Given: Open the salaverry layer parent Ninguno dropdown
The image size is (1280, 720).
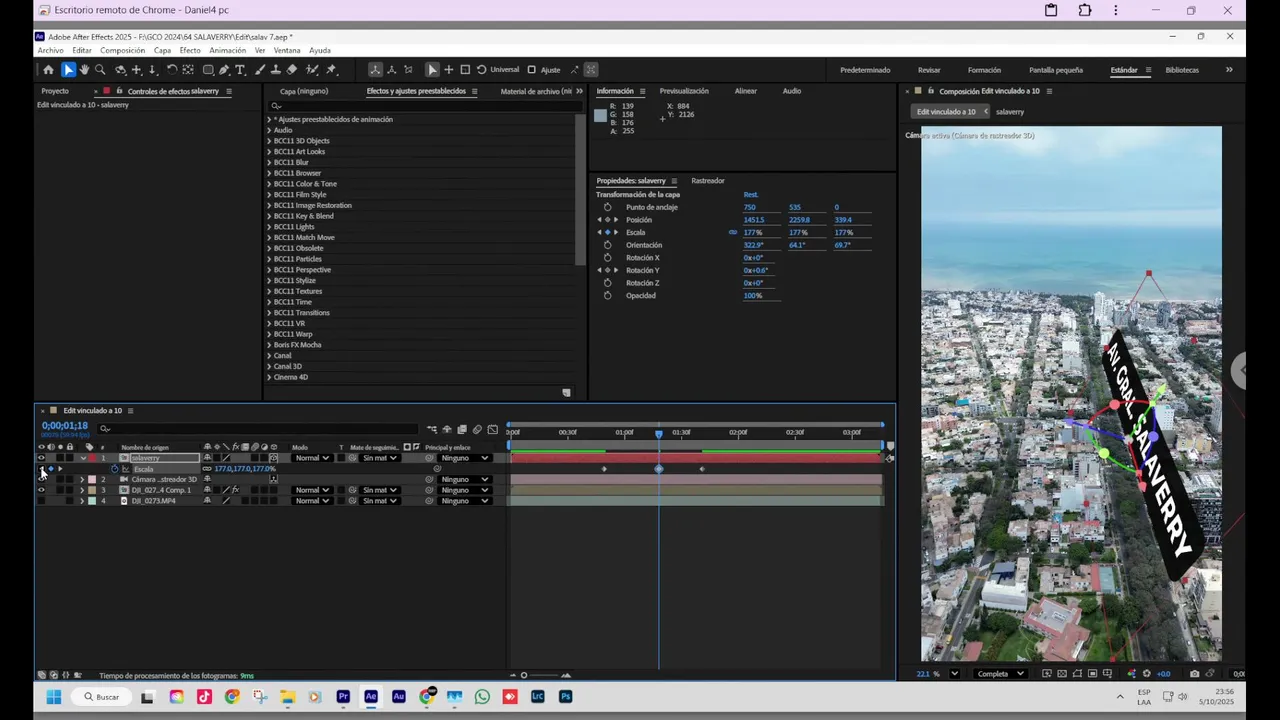Looking at the screenshot, I should click(x=464, y=458).
